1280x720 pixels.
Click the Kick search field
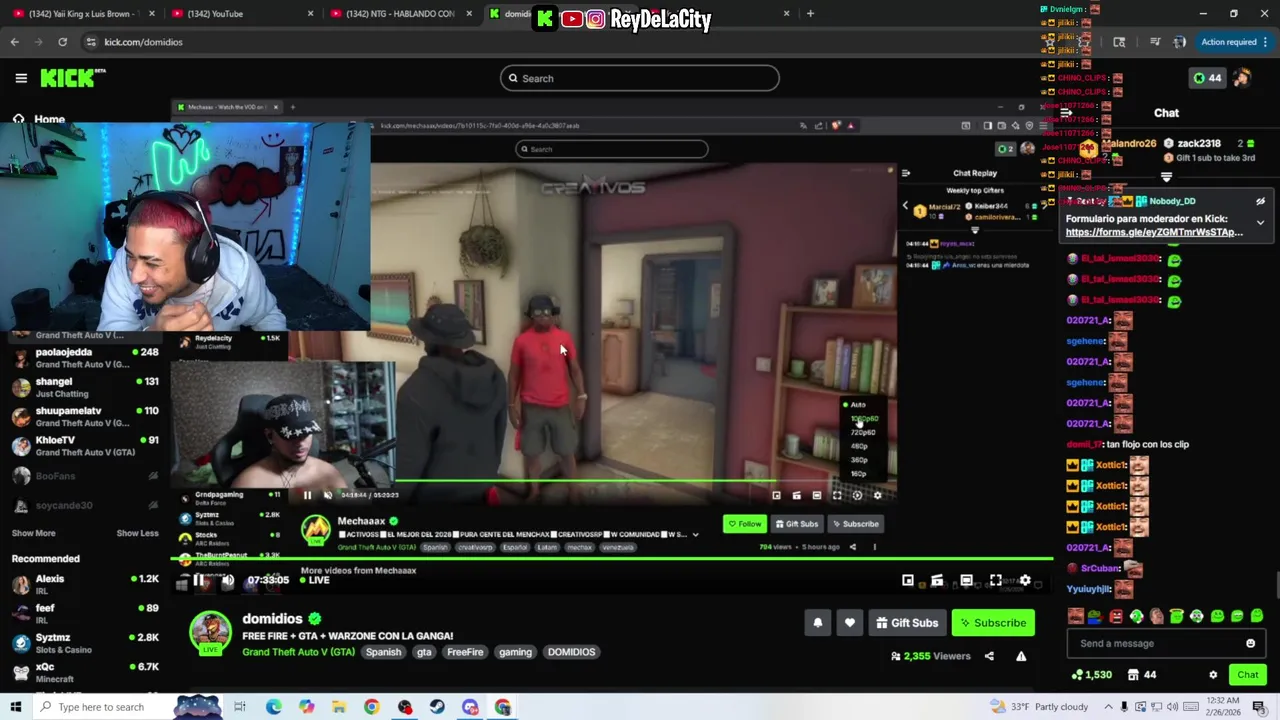(x=640, y=78)
